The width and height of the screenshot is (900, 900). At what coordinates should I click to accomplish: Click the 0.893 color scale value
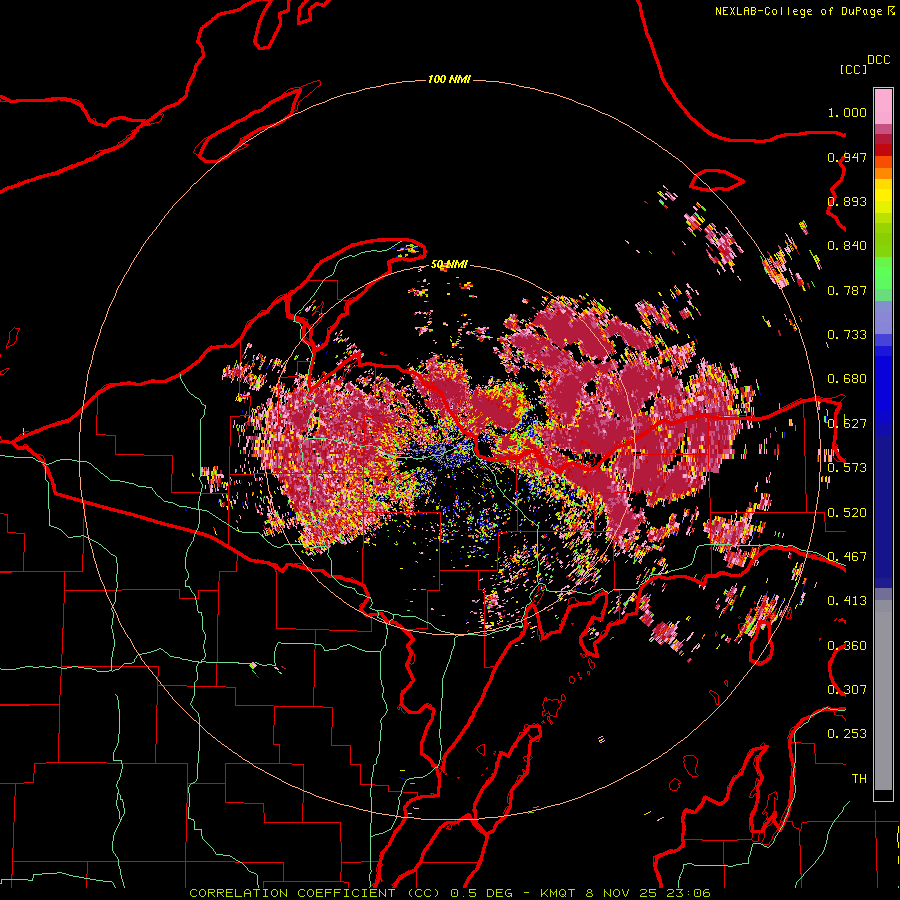[847, 201]
